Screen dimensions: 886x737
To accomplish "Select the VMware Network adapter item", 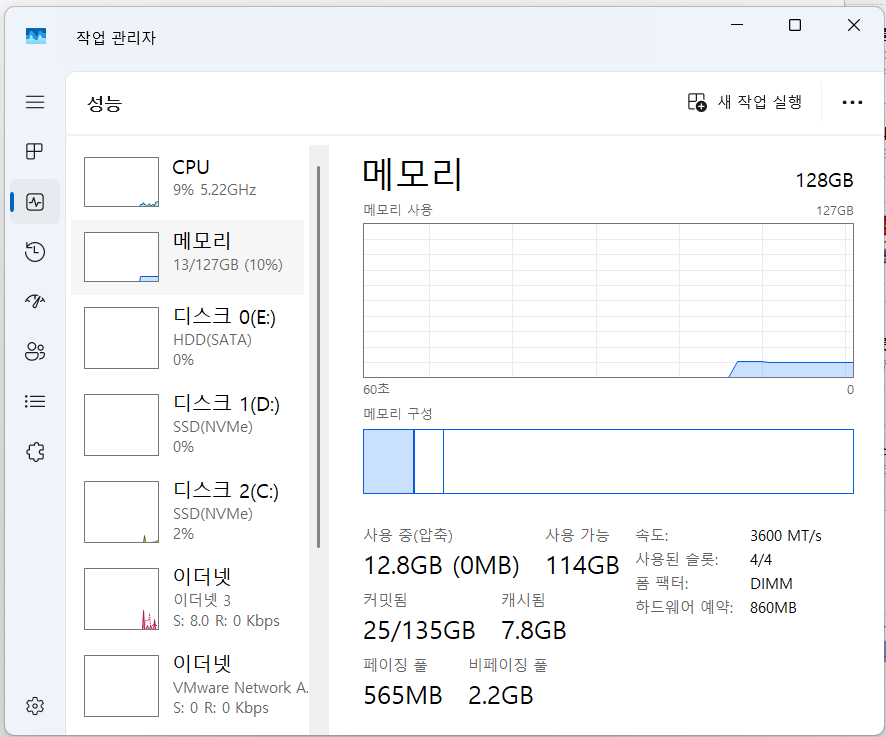I will [188, 686].
